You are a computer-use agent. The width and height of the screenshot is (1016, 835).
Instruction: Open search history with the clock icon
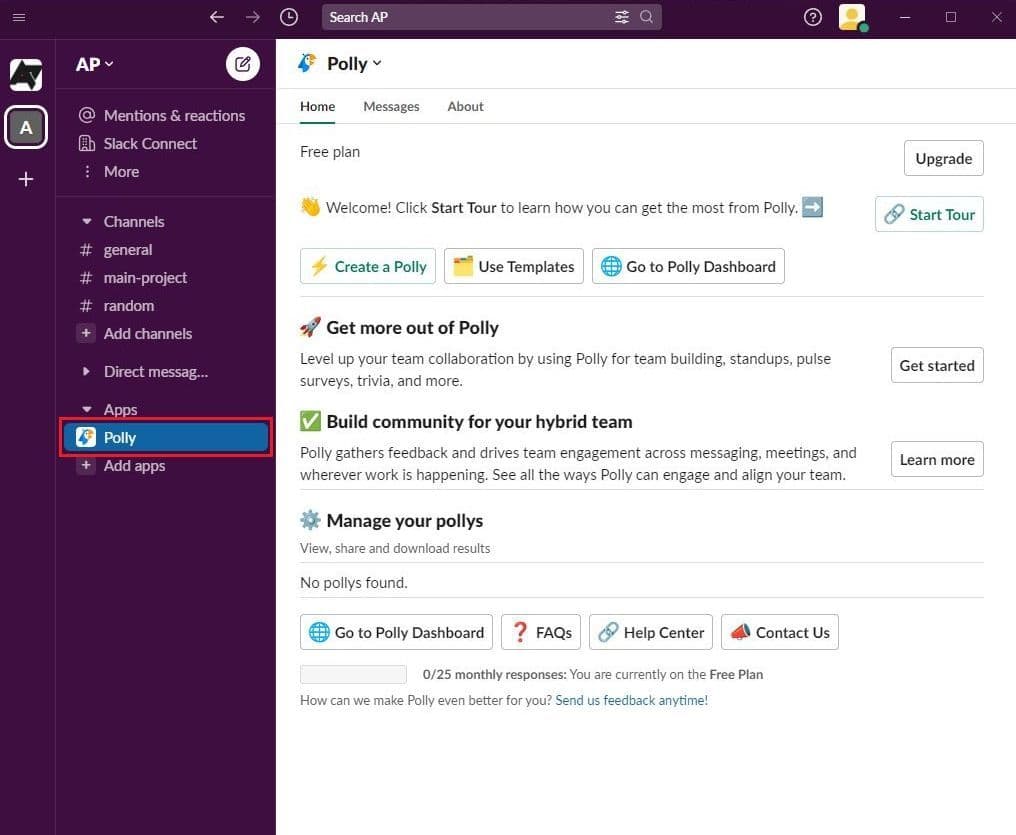coord(289,17)
